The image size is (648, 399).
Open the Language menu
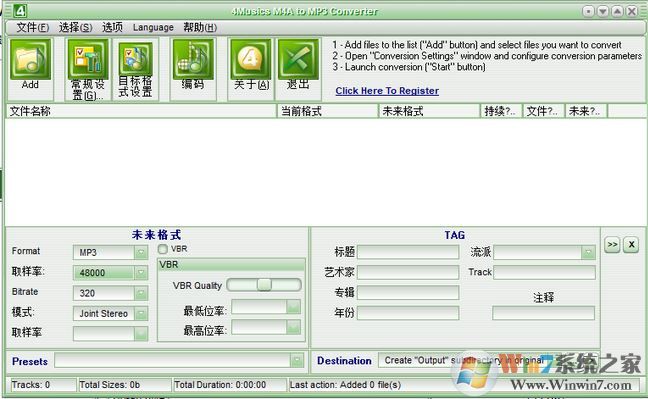[x=153, y=27]
